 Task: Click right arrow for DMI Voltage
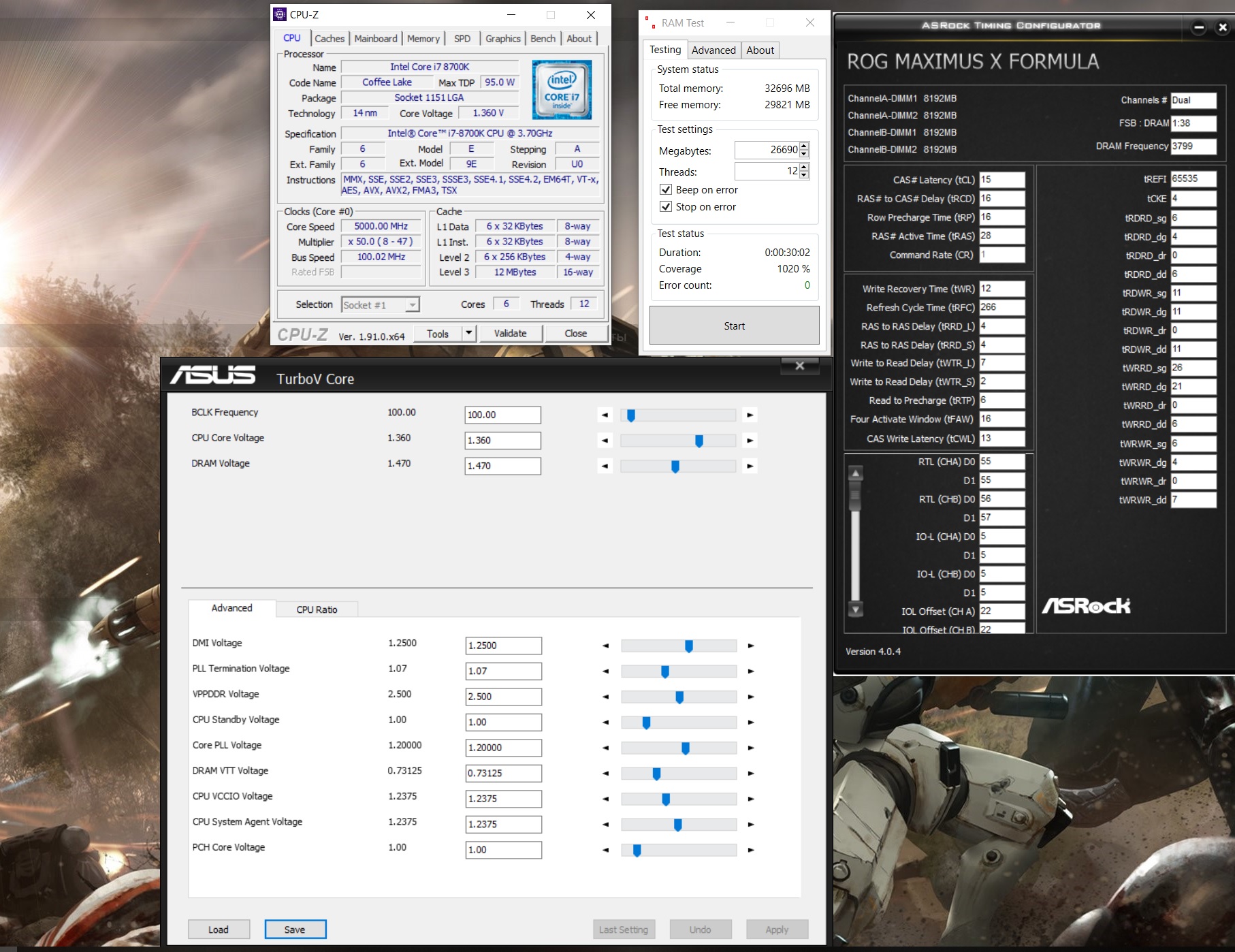pos(751,646)
